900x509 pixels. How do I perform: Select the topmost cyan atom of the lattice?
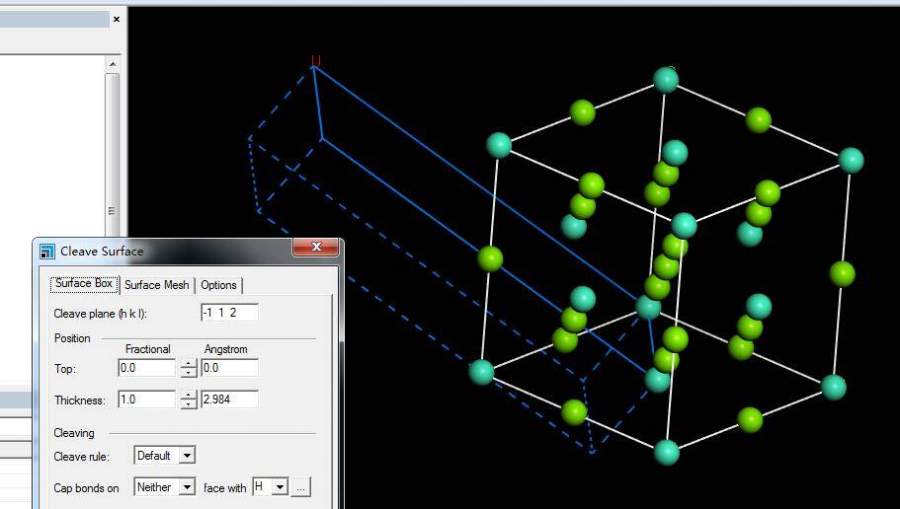point(666,80)
